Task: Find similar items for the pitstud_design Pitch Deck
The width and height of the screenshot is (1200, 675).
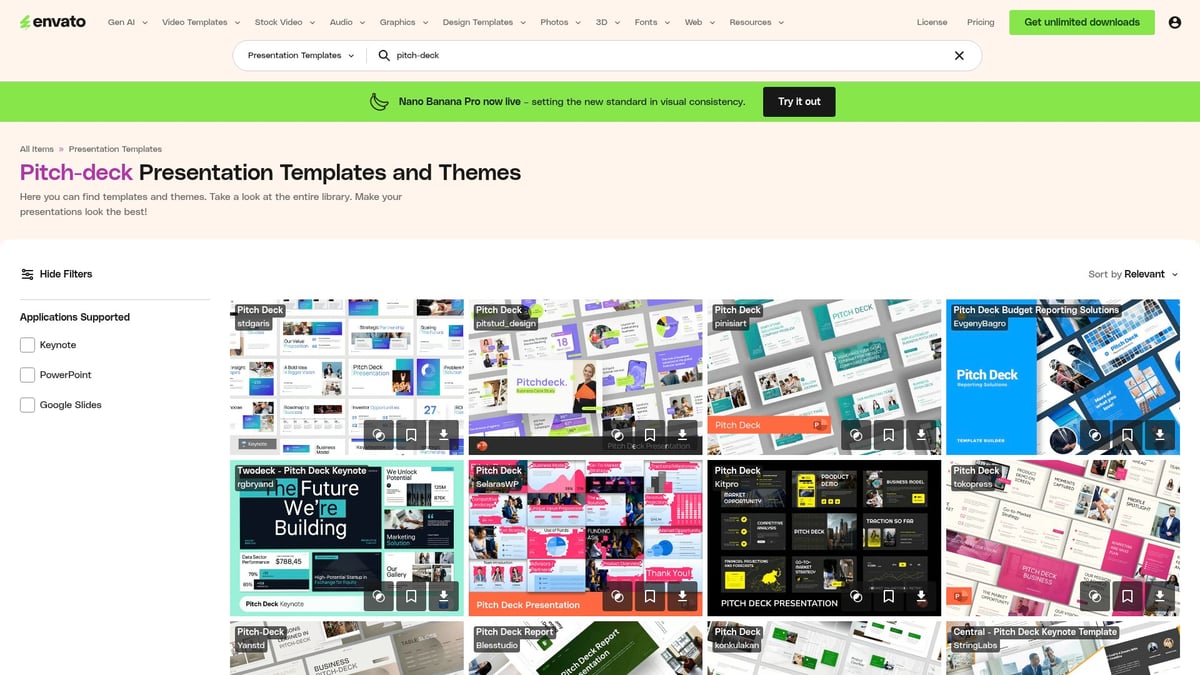Action: click(617, 435)
